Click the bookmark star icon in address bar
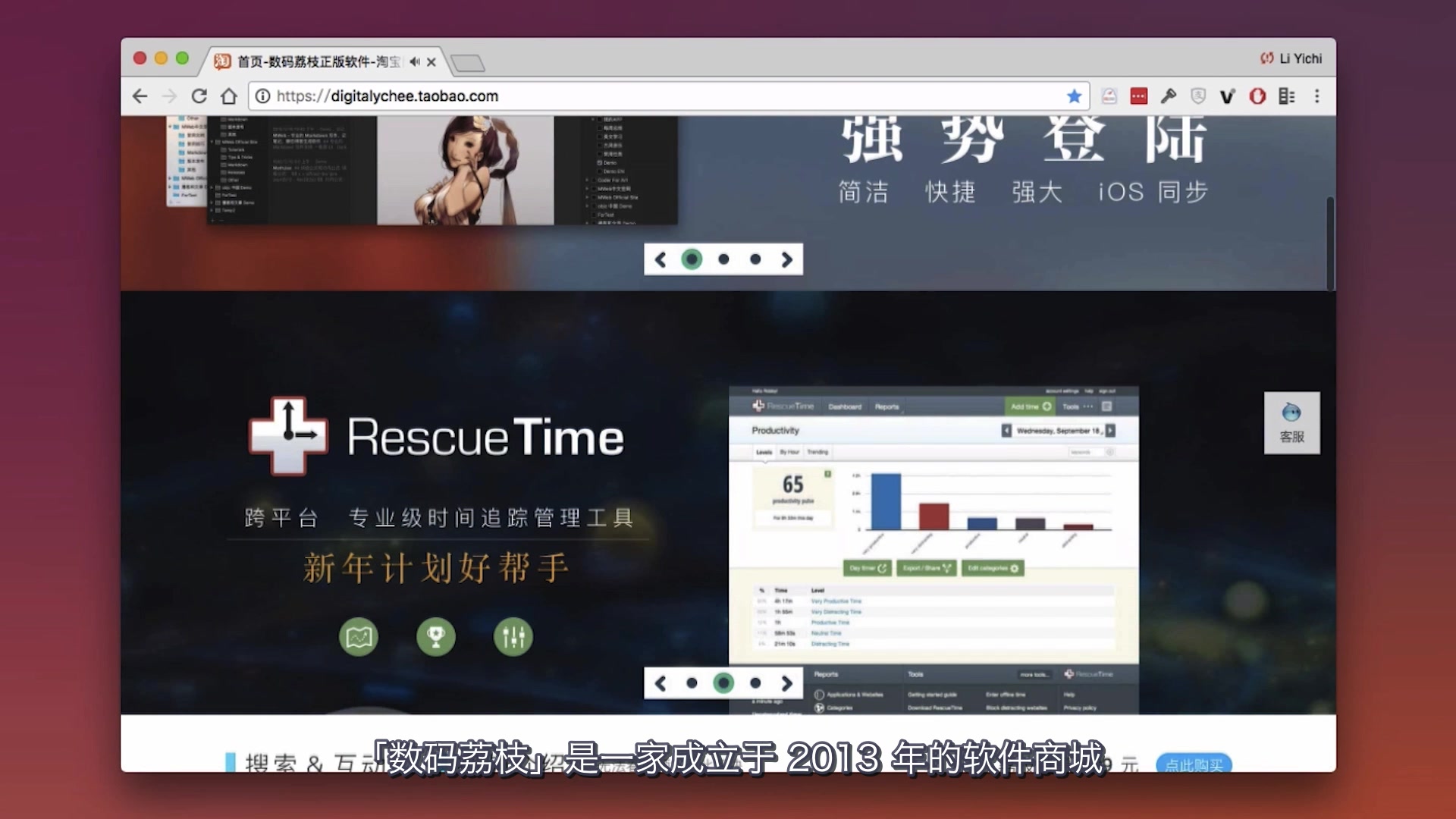Viewport: 1456px width, 819px height. 1073,96
